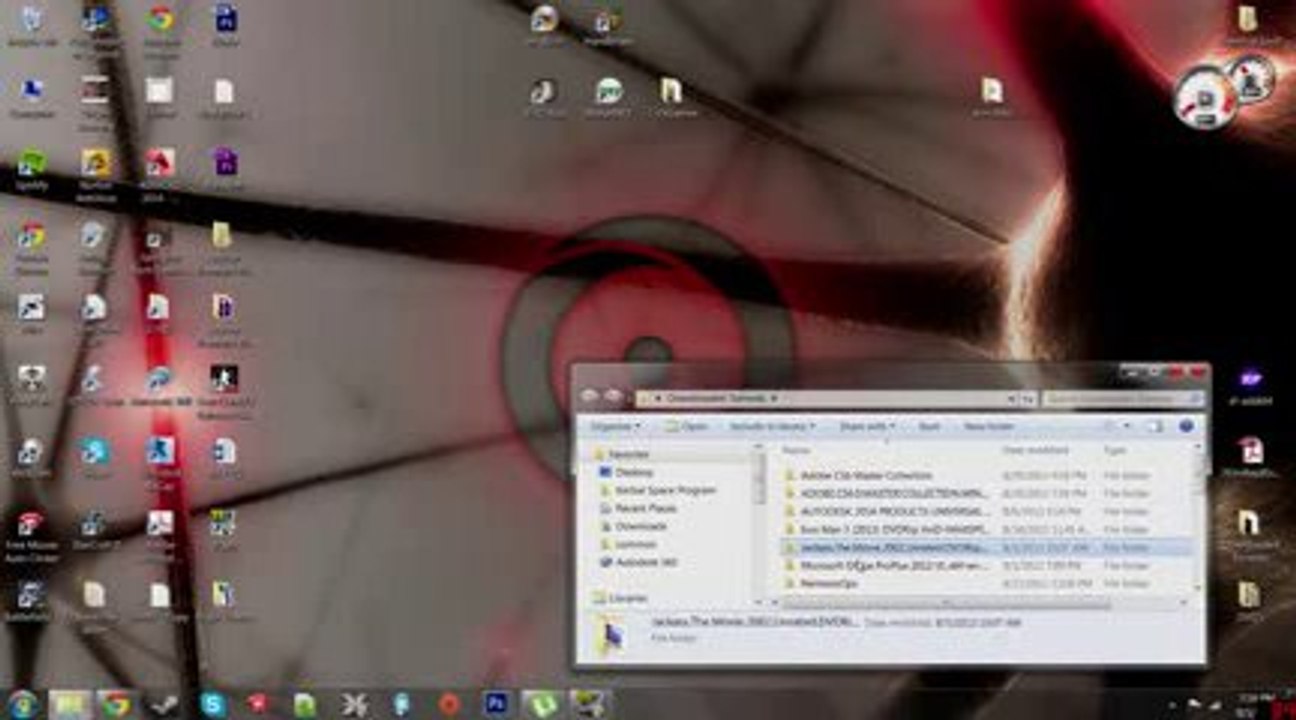Open Explorer help blue question icon
Image resolution: width=1296 pixels, height=720 pixels.
1186,426
